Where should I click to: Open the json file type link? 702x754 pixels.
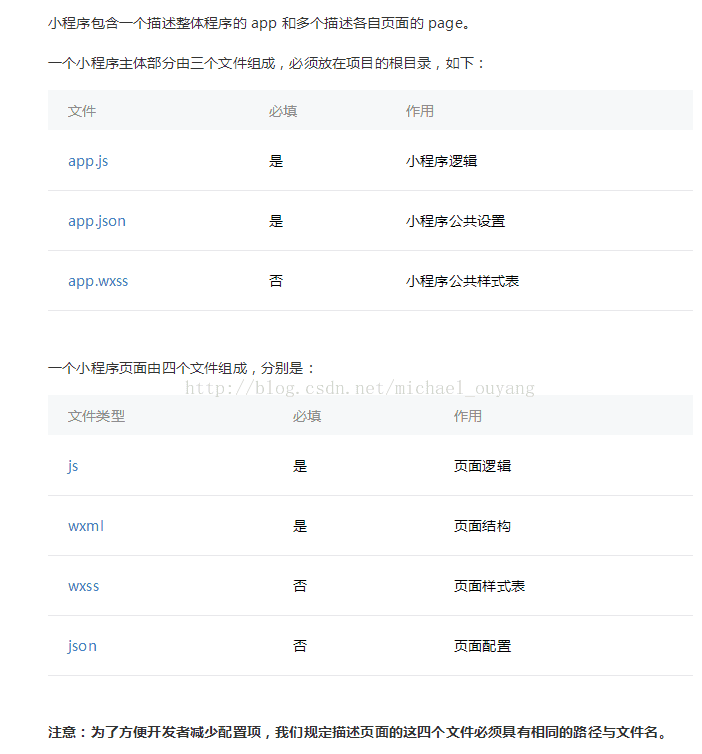click(82, 646)
